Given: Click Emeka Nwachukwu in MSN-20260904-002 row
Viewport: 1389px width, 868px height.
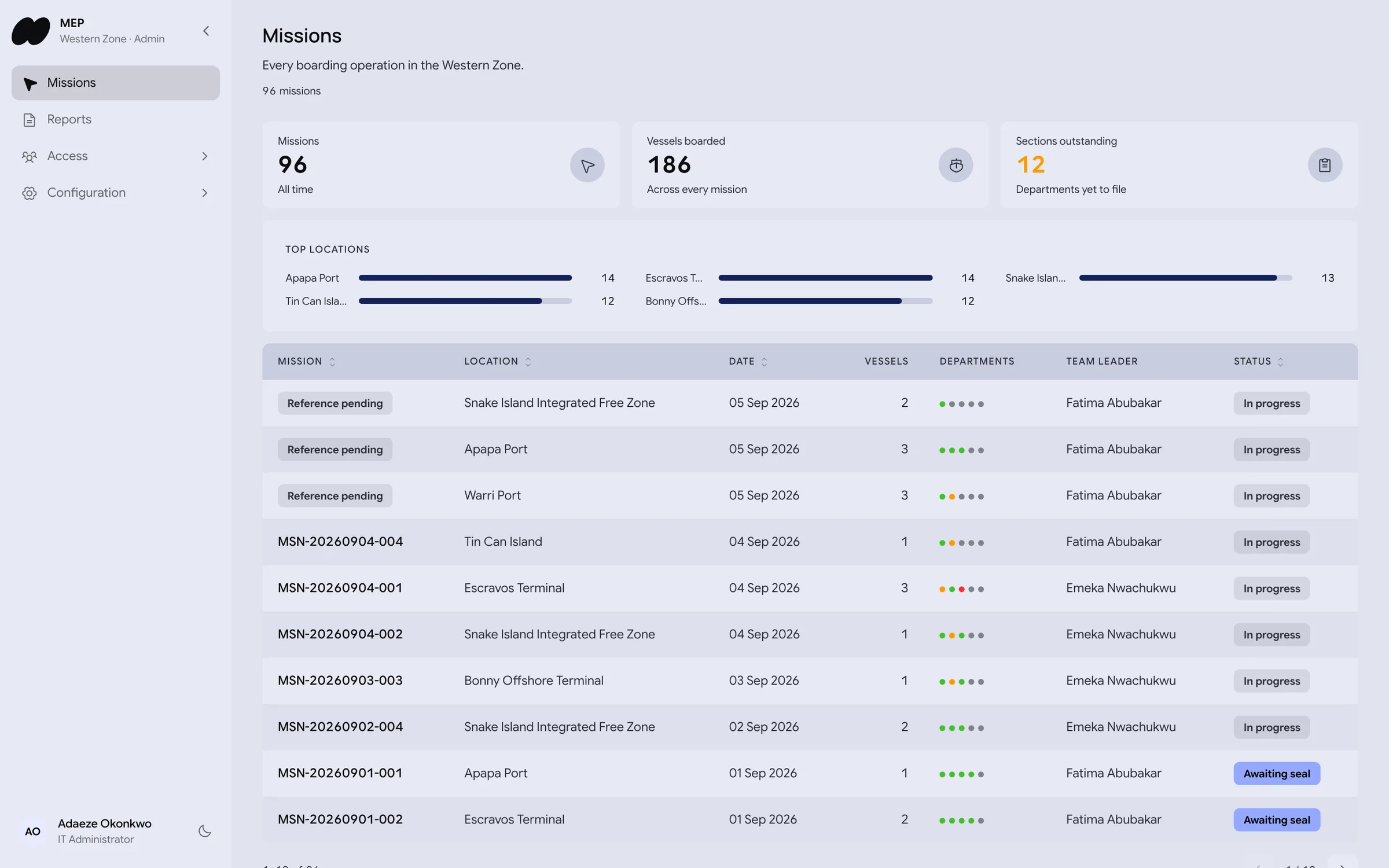Looking at the screenshot, I should click(x=1121, y=634).
